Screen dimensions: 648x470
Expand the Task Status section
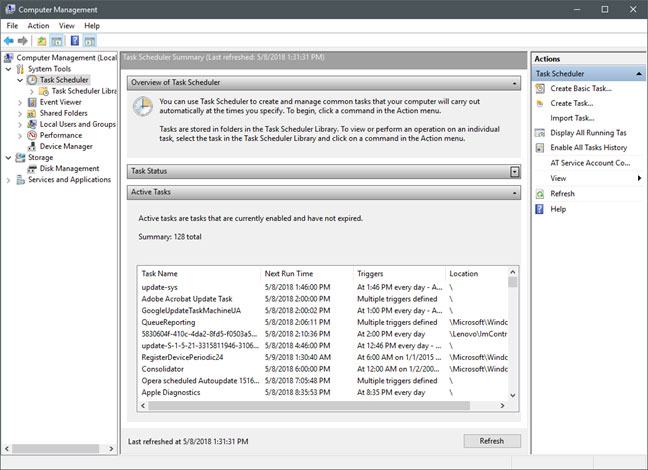[x=515, y=172]
